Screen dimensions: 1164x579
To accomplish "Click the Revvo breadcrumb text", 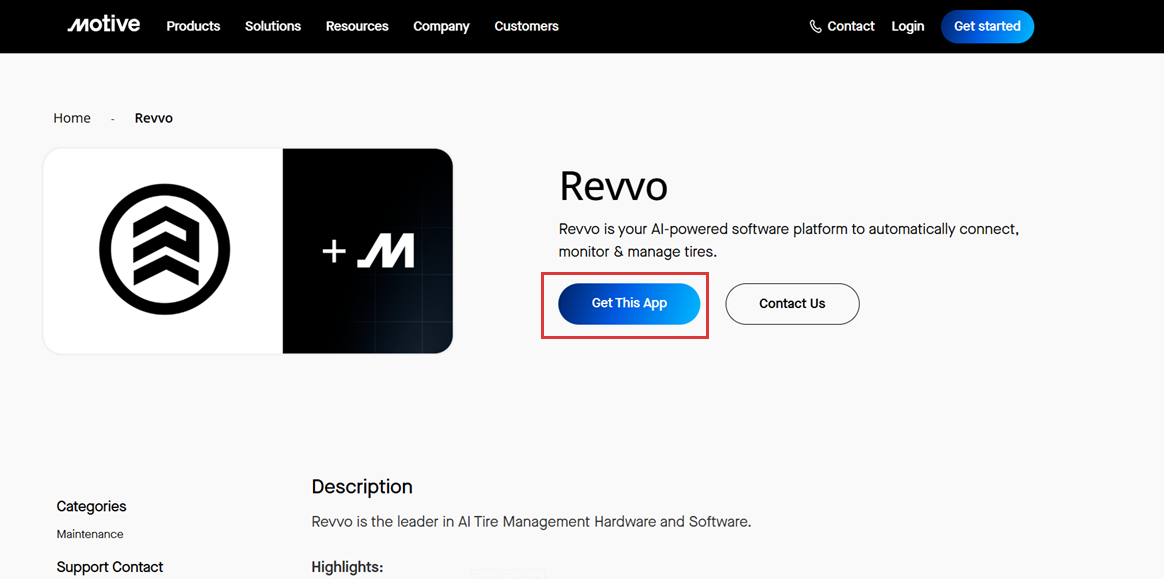I will 154,118.
